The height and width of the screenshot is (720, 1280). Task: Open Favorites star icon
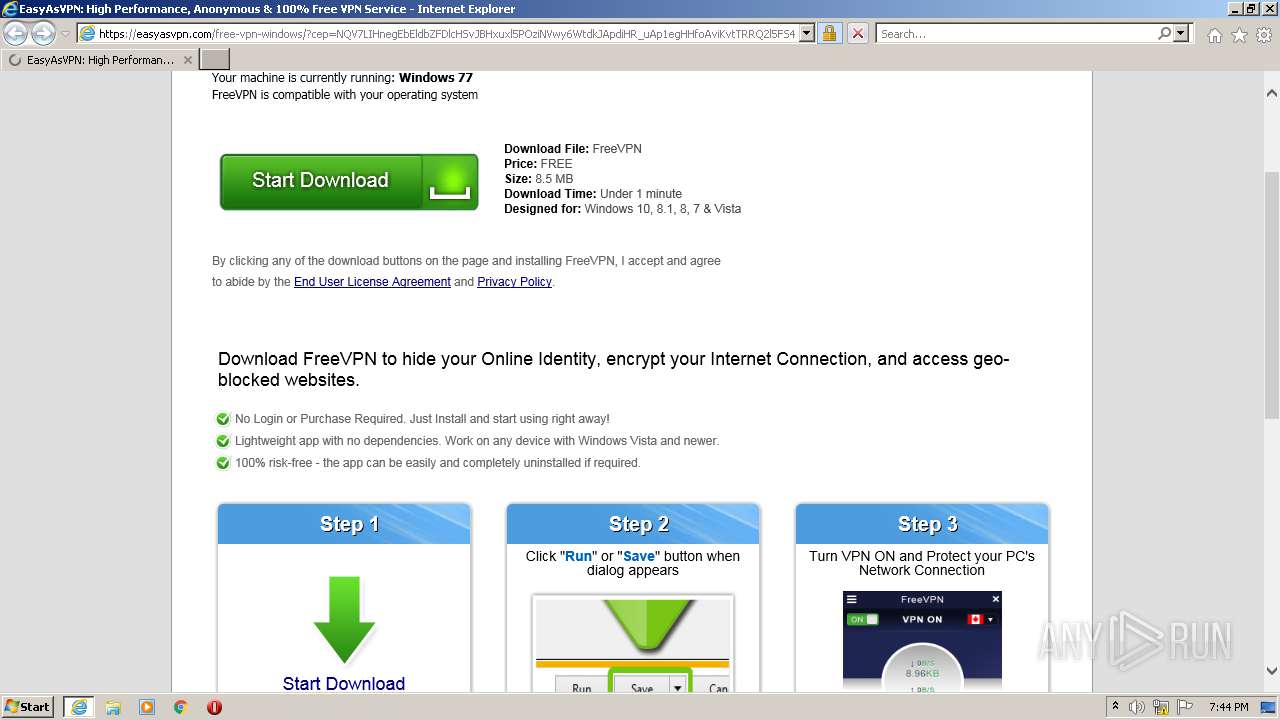pos(1239,35)
